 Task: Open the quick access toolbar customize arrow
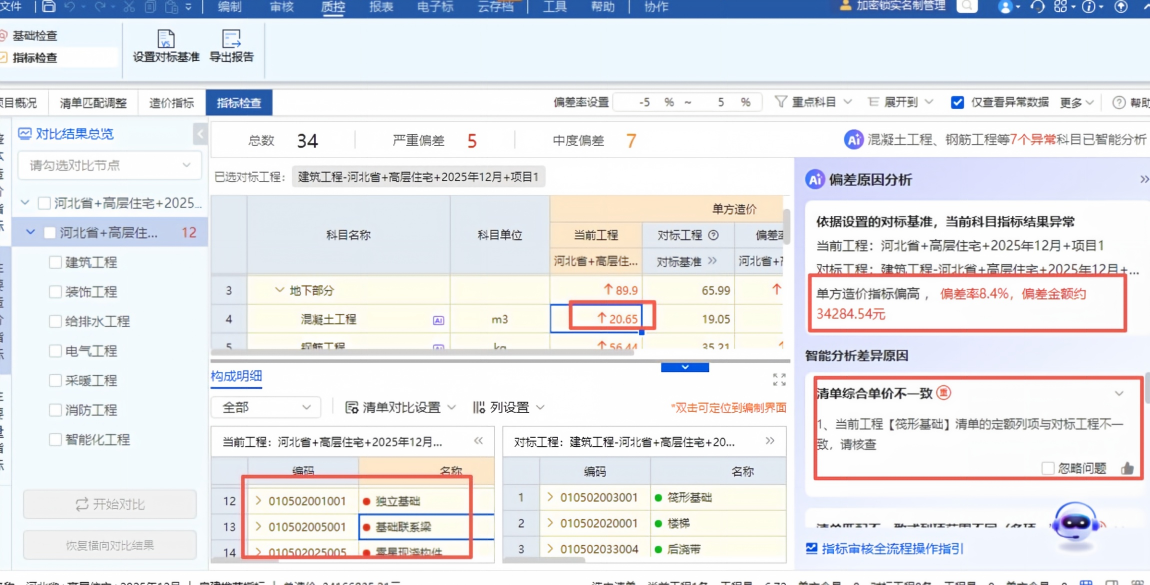click(189, 7)
